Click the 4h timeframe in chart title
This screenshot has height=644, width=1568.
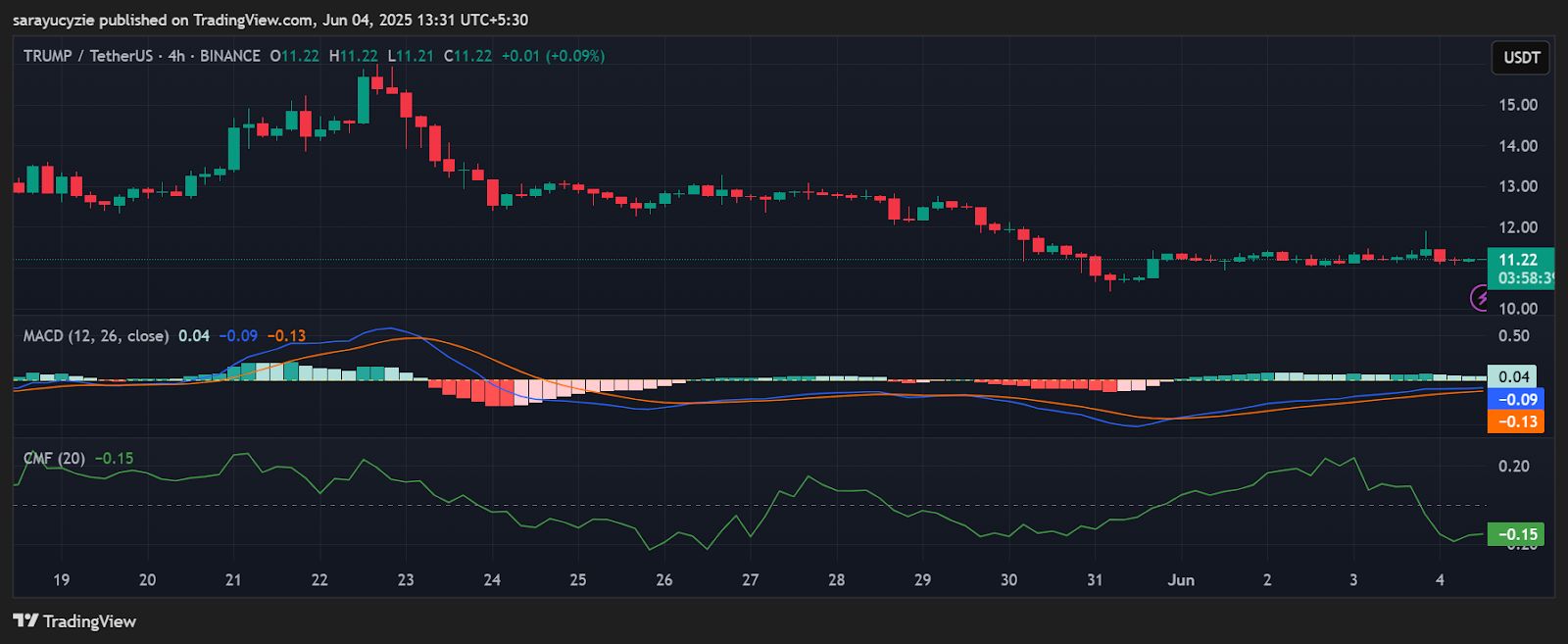pos(176,56)
